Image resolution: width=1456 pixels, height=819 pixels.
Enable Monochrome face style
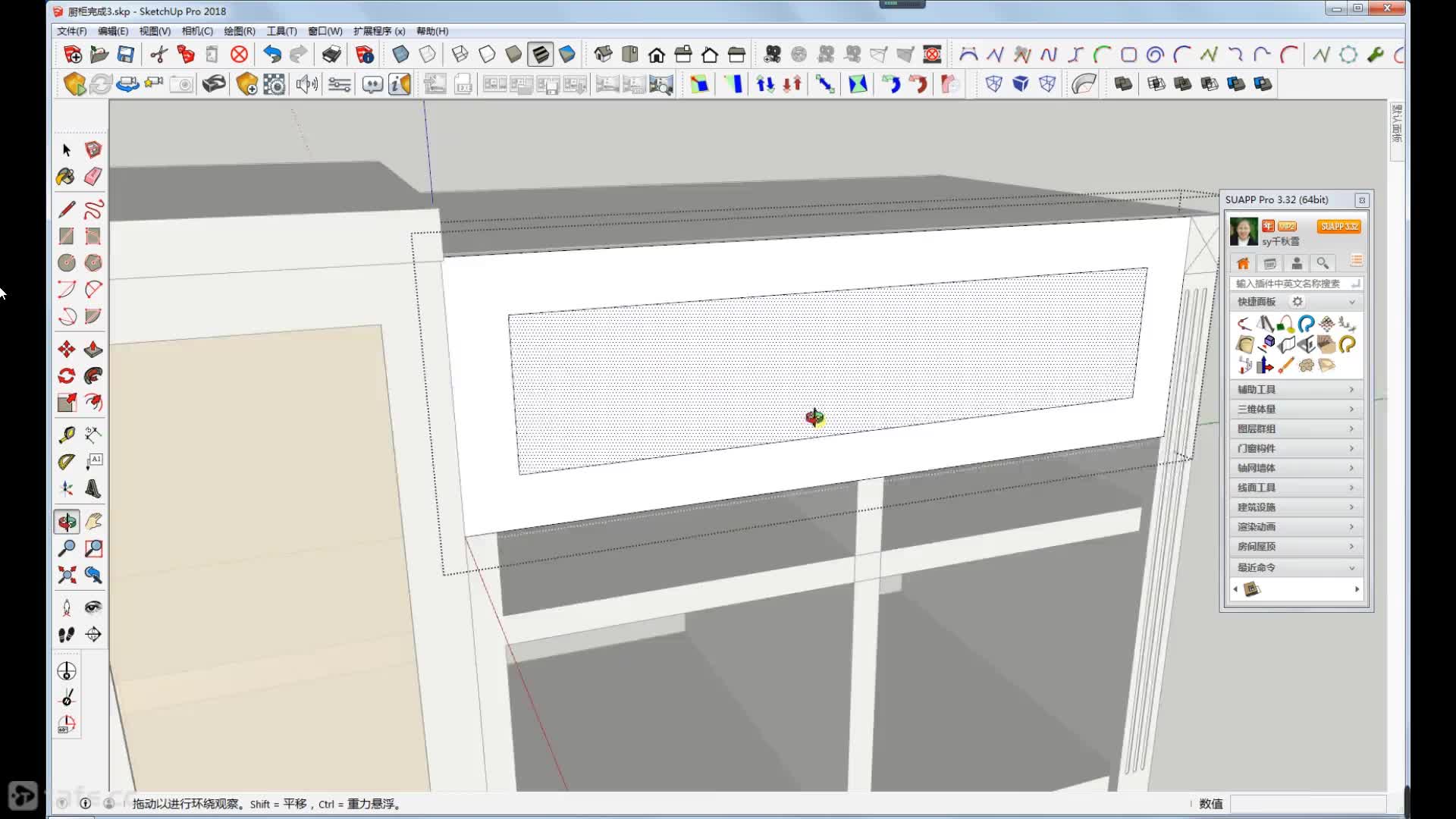[x=567, y=55]
